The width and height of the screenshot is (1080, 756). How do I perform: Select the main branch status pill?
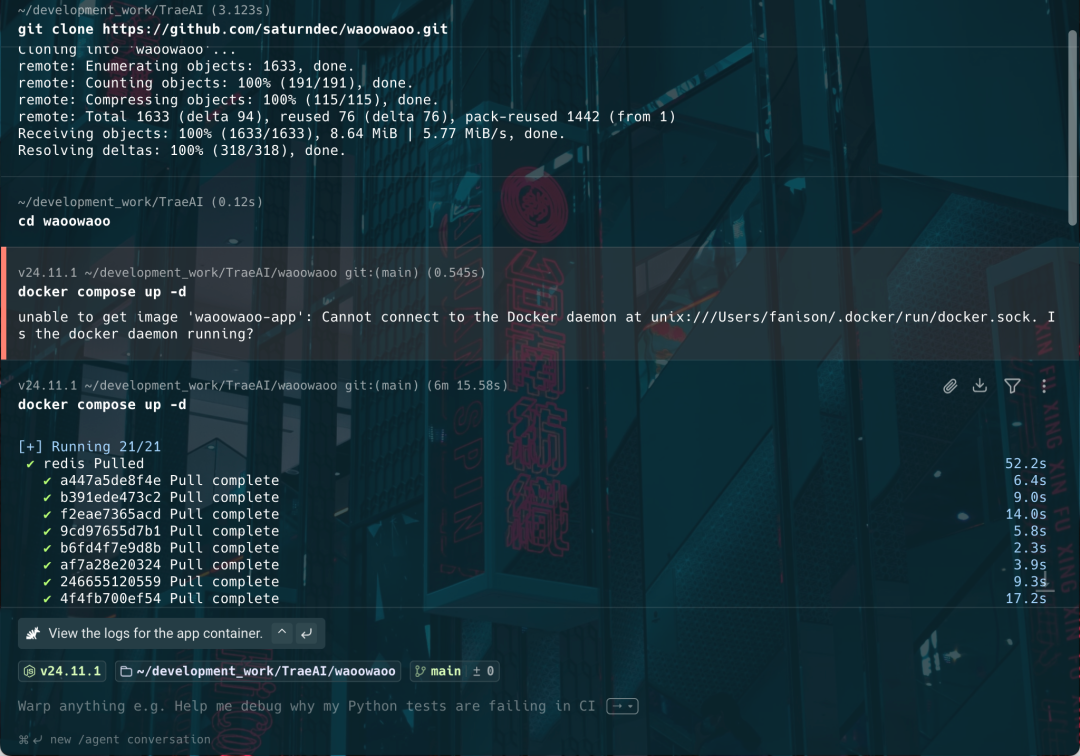(x=445, y=671)
